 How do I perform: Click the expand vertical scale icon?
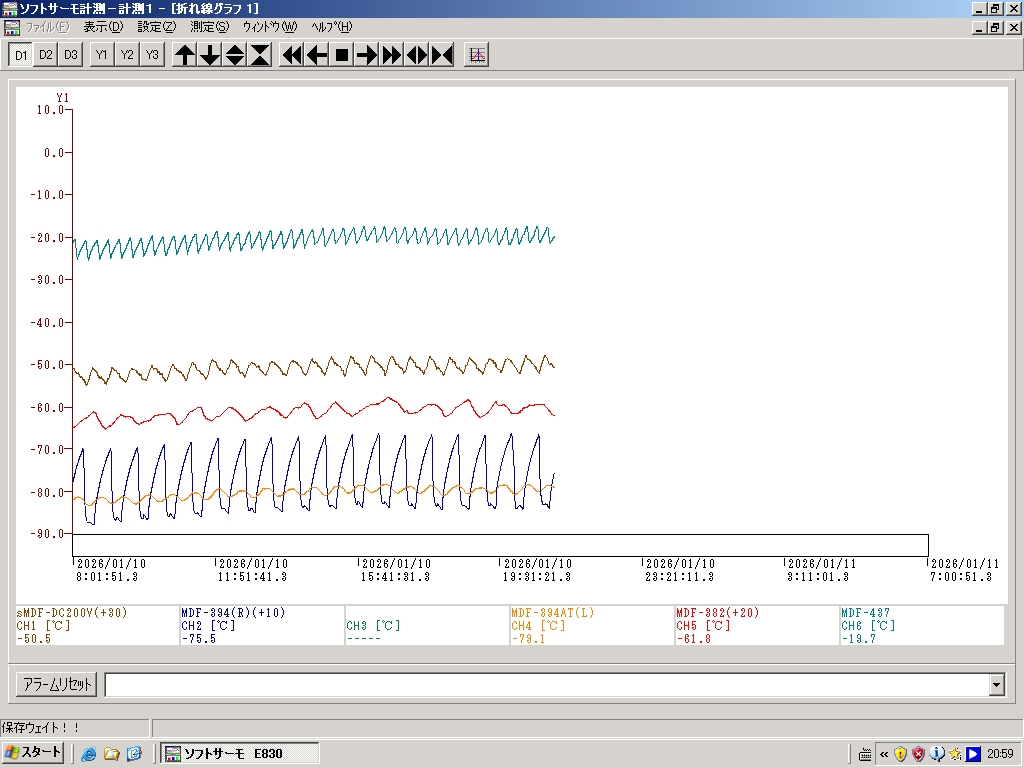click(x=235, y=55)
